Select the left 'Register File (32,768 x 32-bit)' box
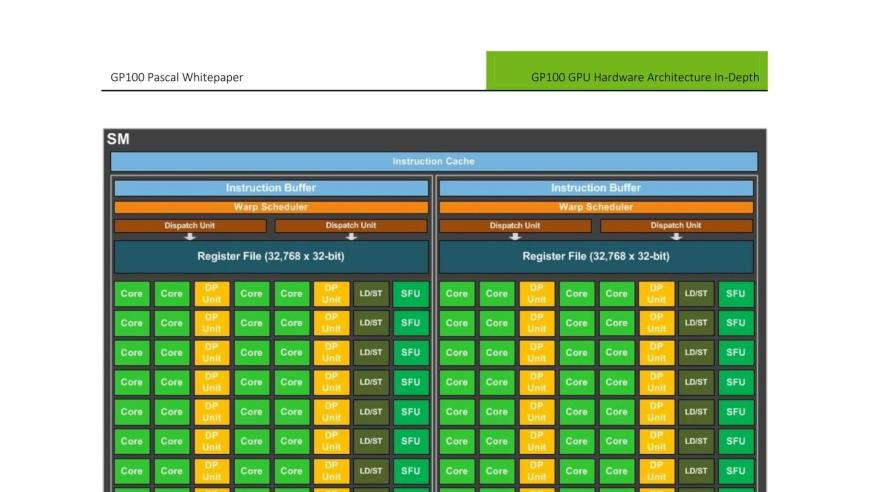The width and height of the screenshot is (870, 492). coord(271,256)
